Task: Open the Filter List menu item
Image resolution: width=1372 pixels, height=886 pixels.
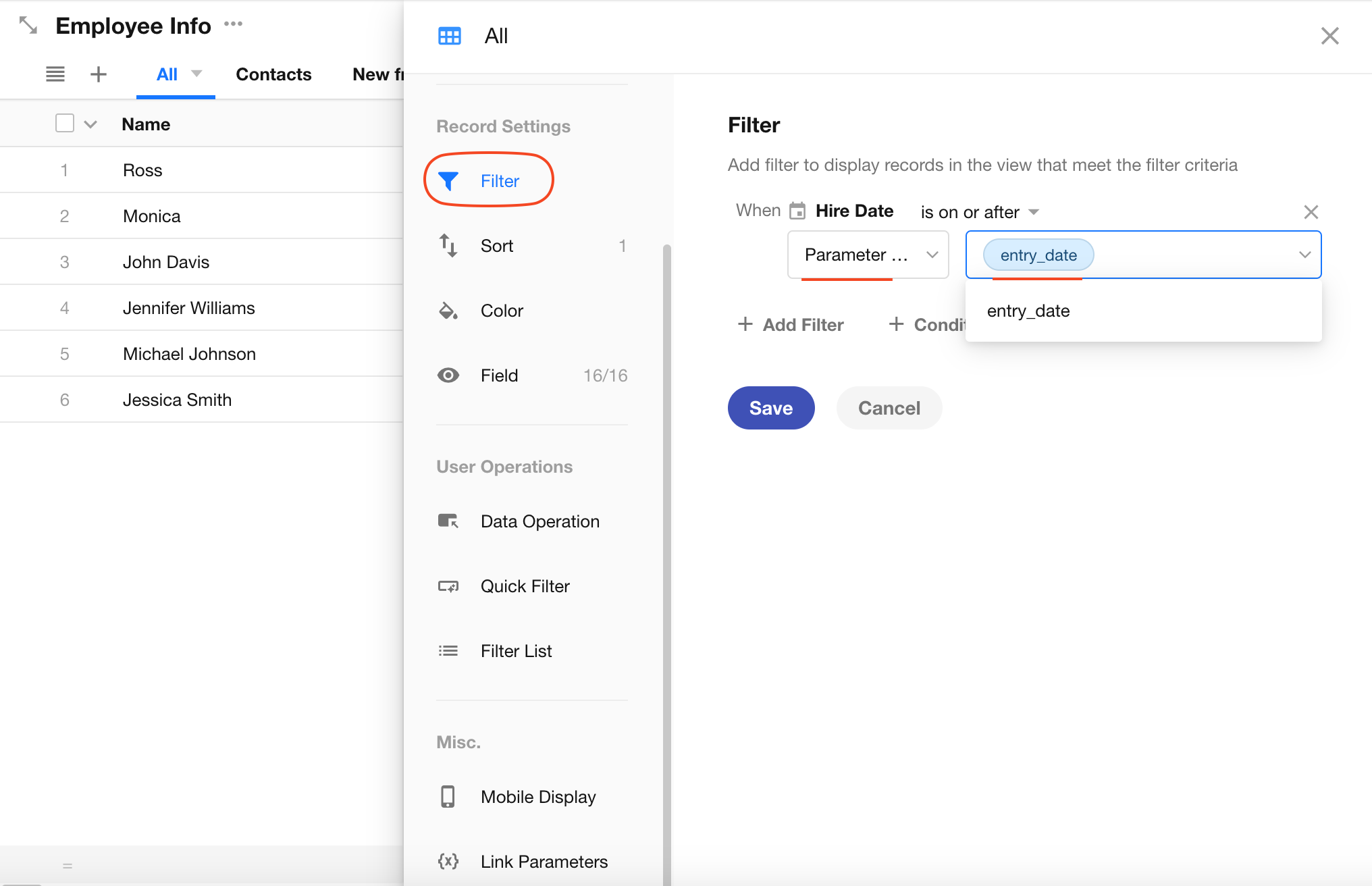Action: [x=516, y=651]
